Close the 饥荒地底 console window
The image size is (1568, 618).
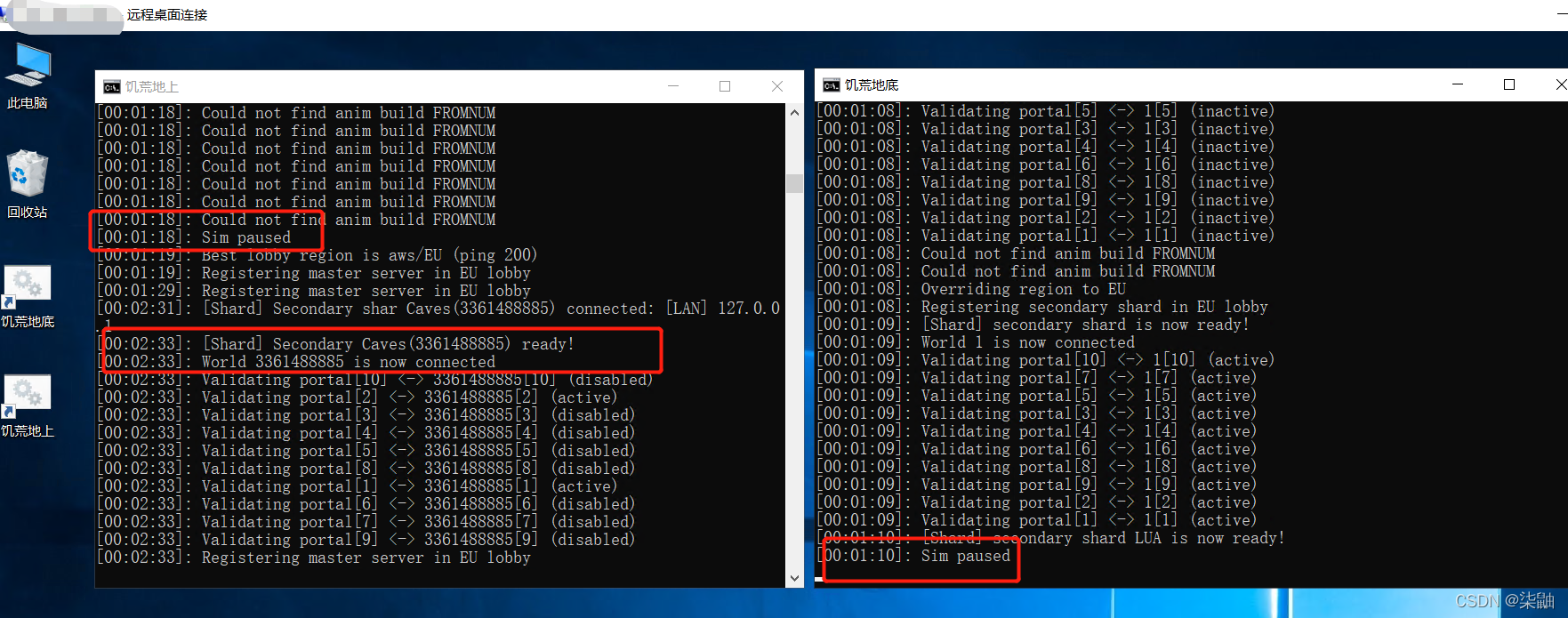pos(1560,84)
